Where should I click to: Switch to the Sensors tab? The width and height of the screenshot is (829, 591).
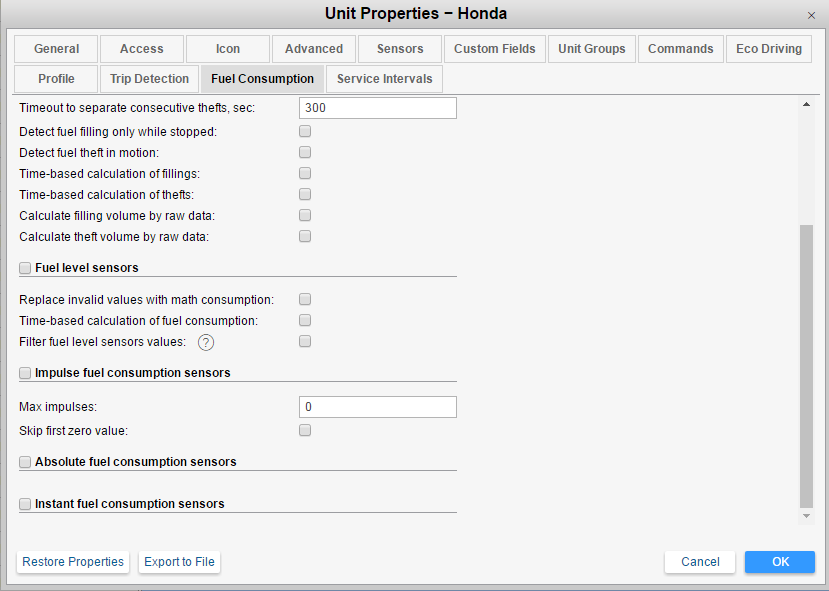[x=400, y=49]
